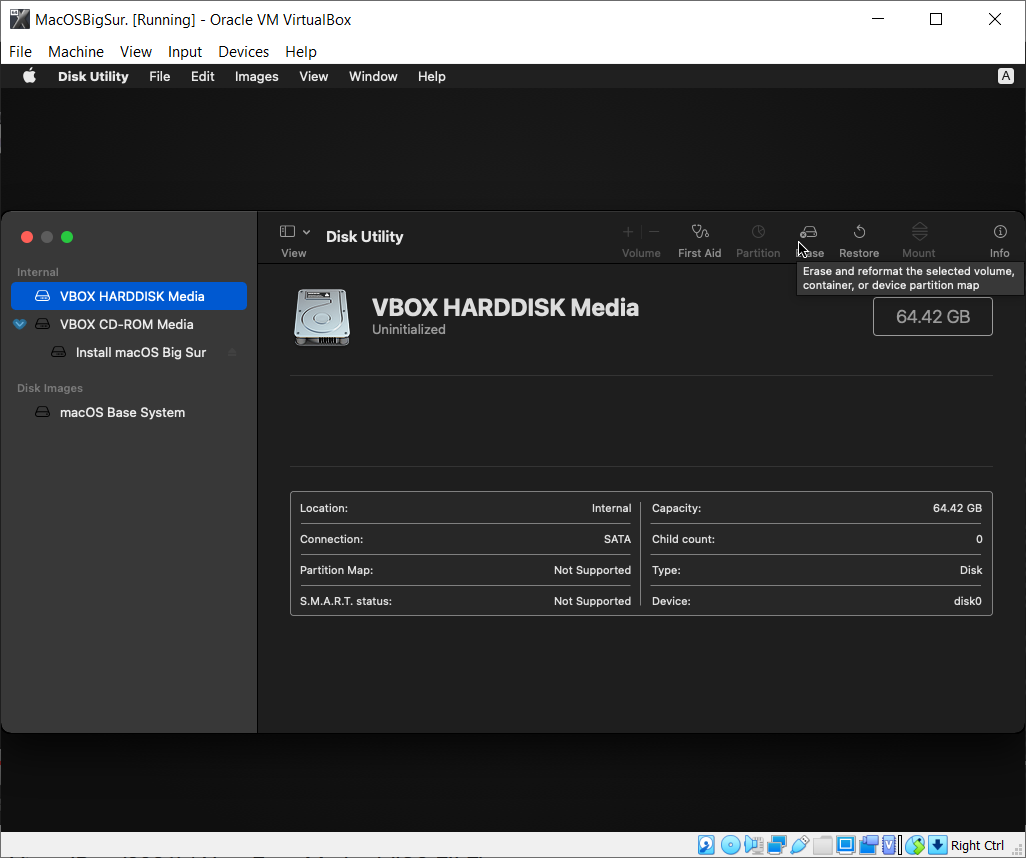Click the display status icon
1026x858 pixels.
pos(845,845)
